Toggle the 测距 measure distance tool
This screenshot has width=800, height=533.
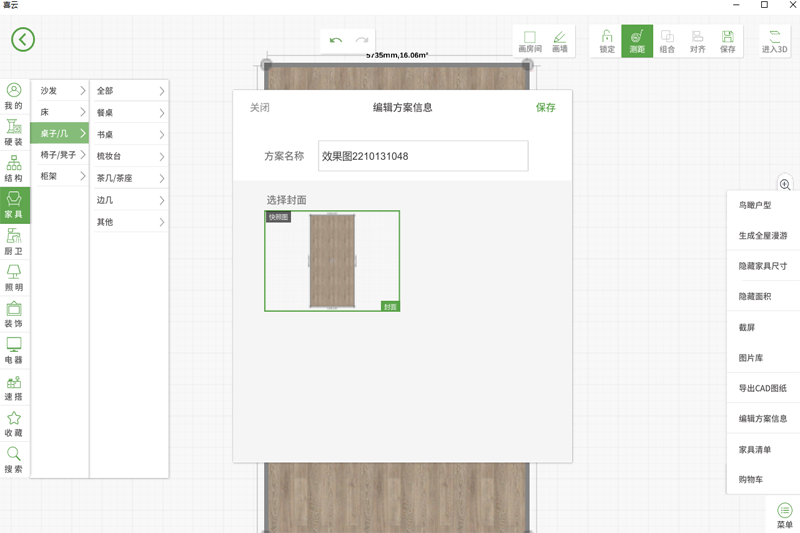pos(637,41)
